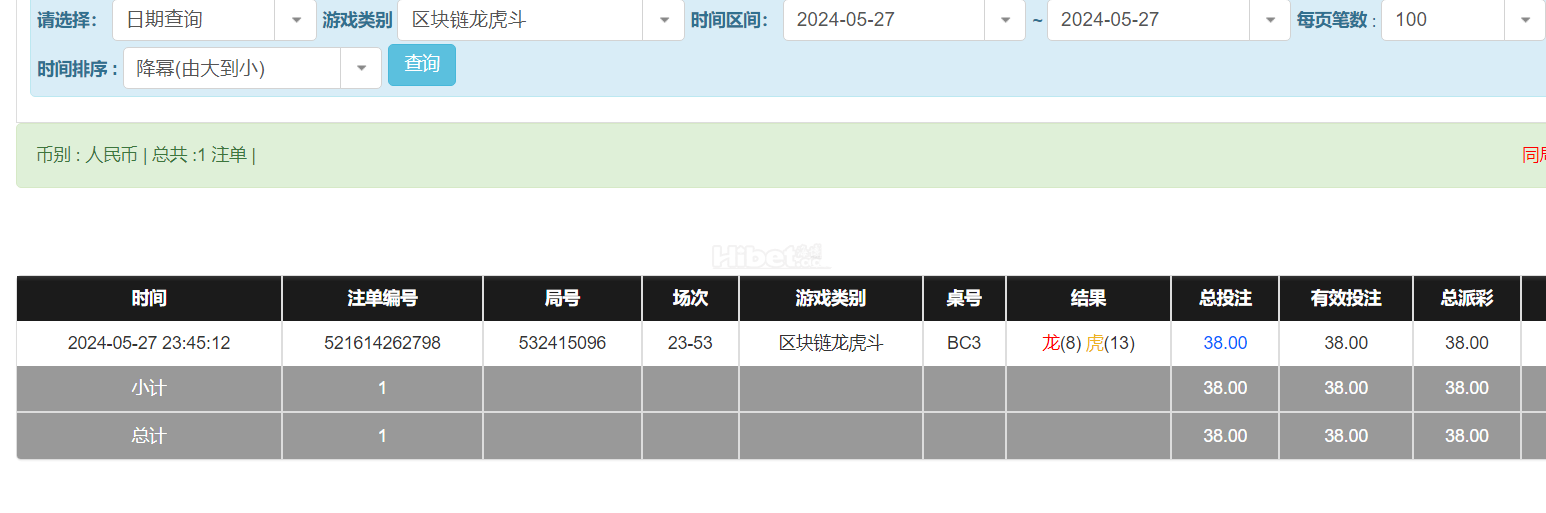Click 38.00 payout in data row
The image size is (1546, 513).
click(1467, 343)
